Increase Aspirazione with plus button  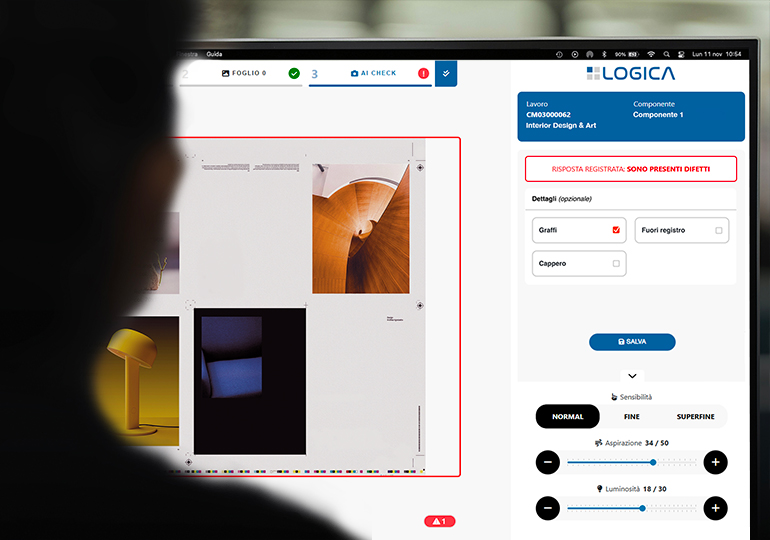715,462
